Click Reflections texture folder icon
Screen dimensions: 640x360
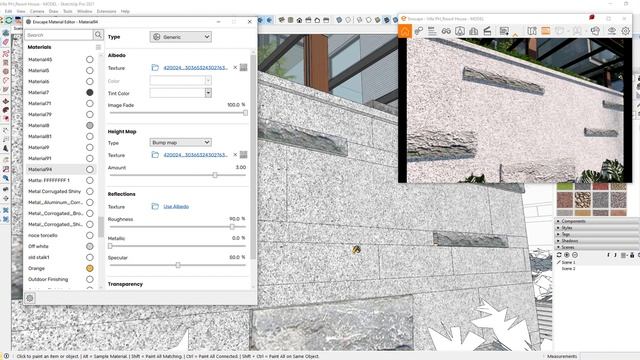[x=155, y=207]
